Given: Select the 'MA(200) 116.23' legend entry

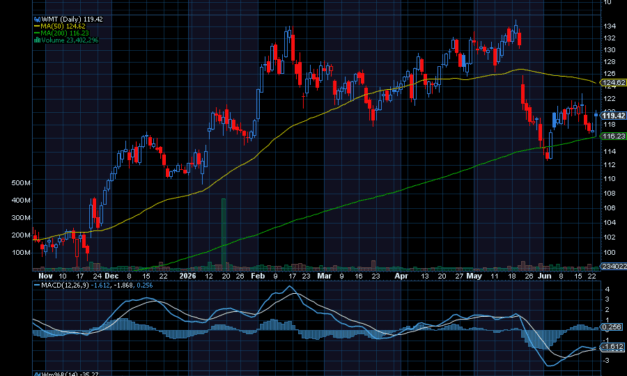Looking at the screenshot, I should pos(65,33).
